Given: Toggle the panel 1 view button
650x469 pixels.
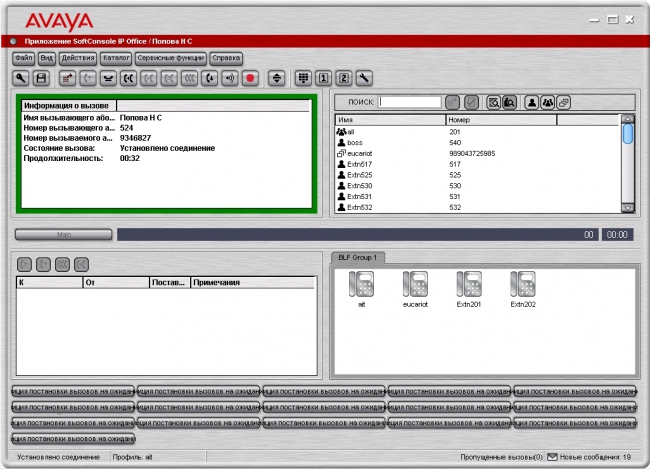Looking at the screenshot, I should (x=323, y=78).
